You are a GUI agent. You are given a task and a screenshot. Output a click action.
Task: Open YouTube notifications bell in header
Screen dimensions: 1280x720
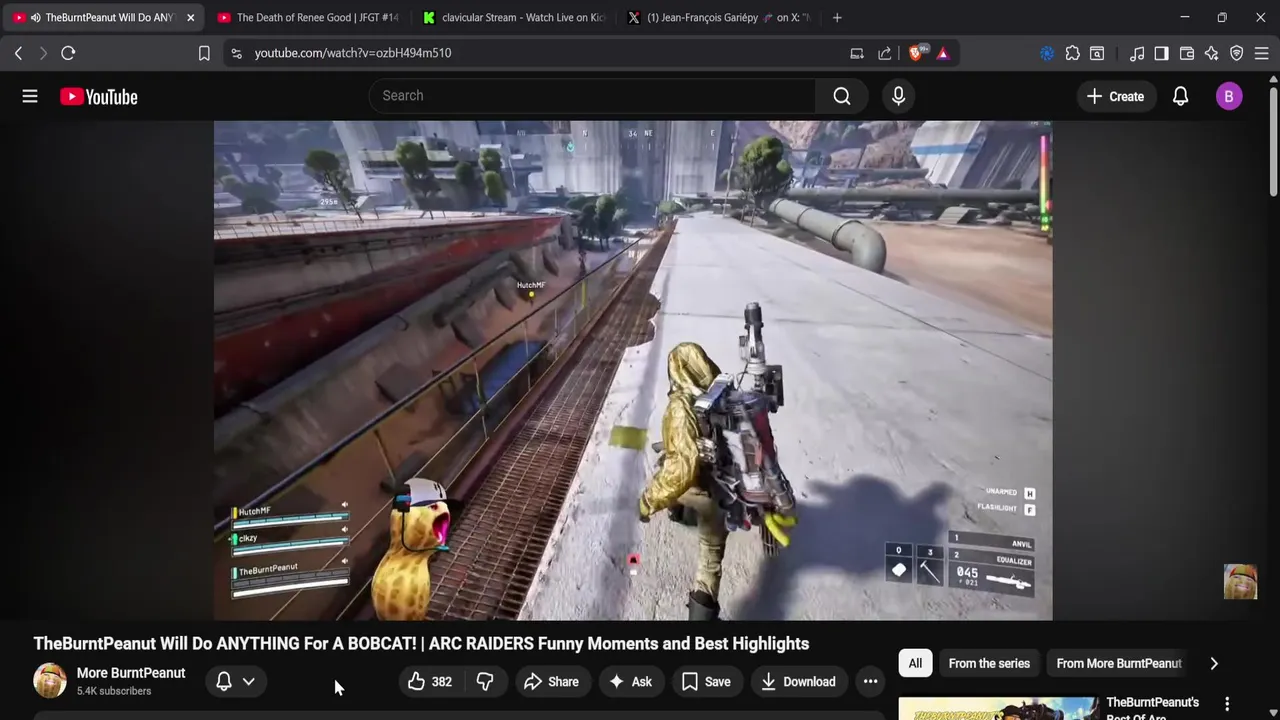(x=1181, y=96)
